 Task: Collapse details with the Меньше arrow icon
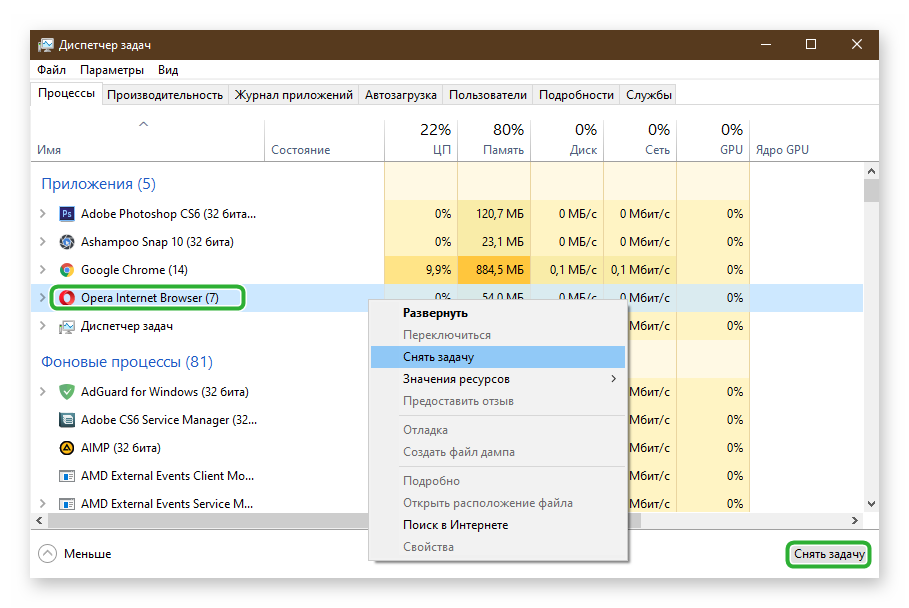[48, 554]
